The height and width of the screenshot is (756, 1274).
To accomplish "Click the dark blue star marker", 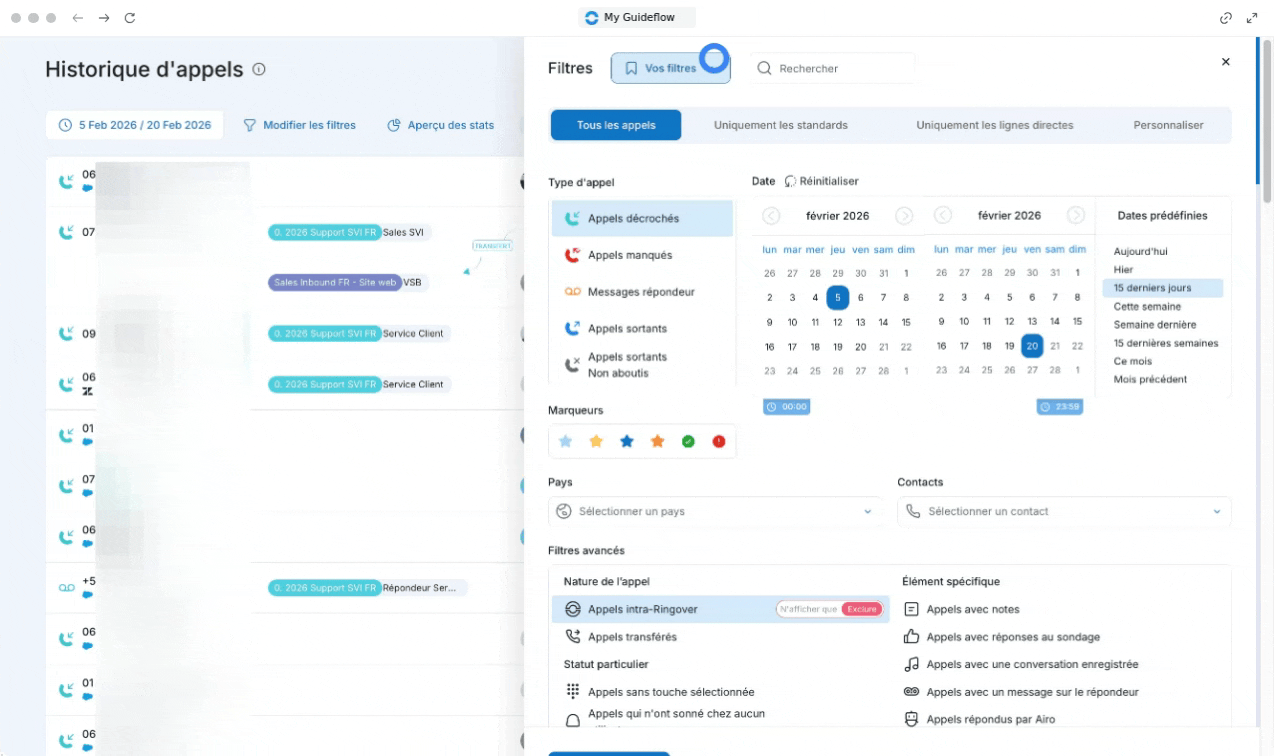I will 627,441.
